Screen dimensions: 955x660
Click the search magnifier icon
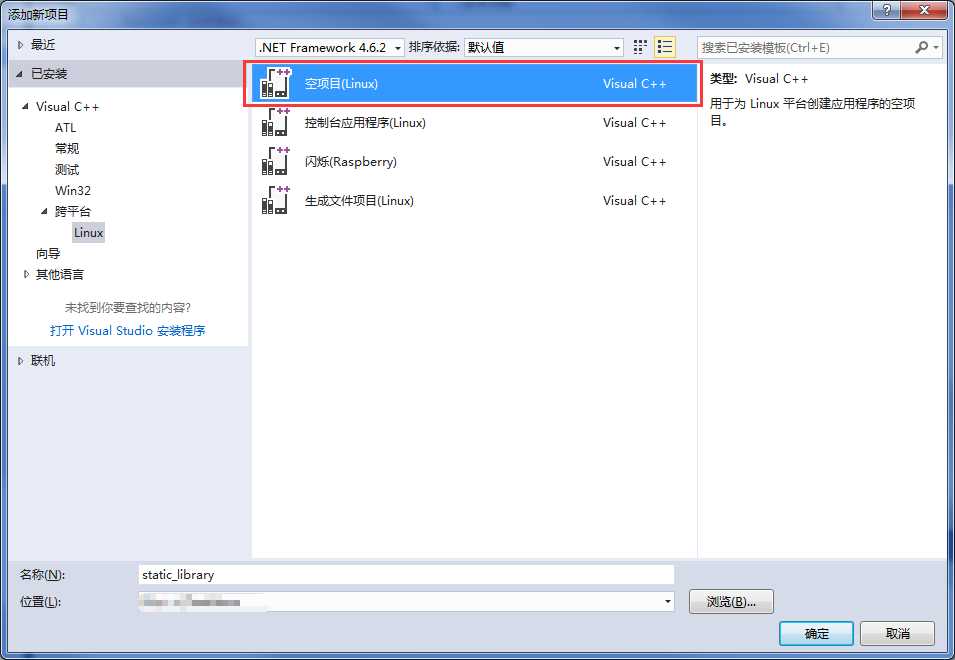(922, 47)
